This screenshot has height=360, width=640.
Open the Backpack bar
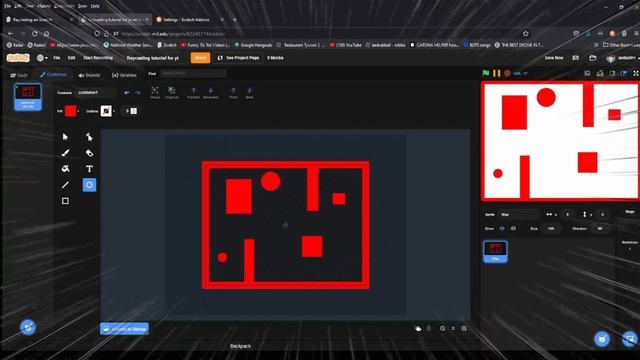(x=240, y=346)
